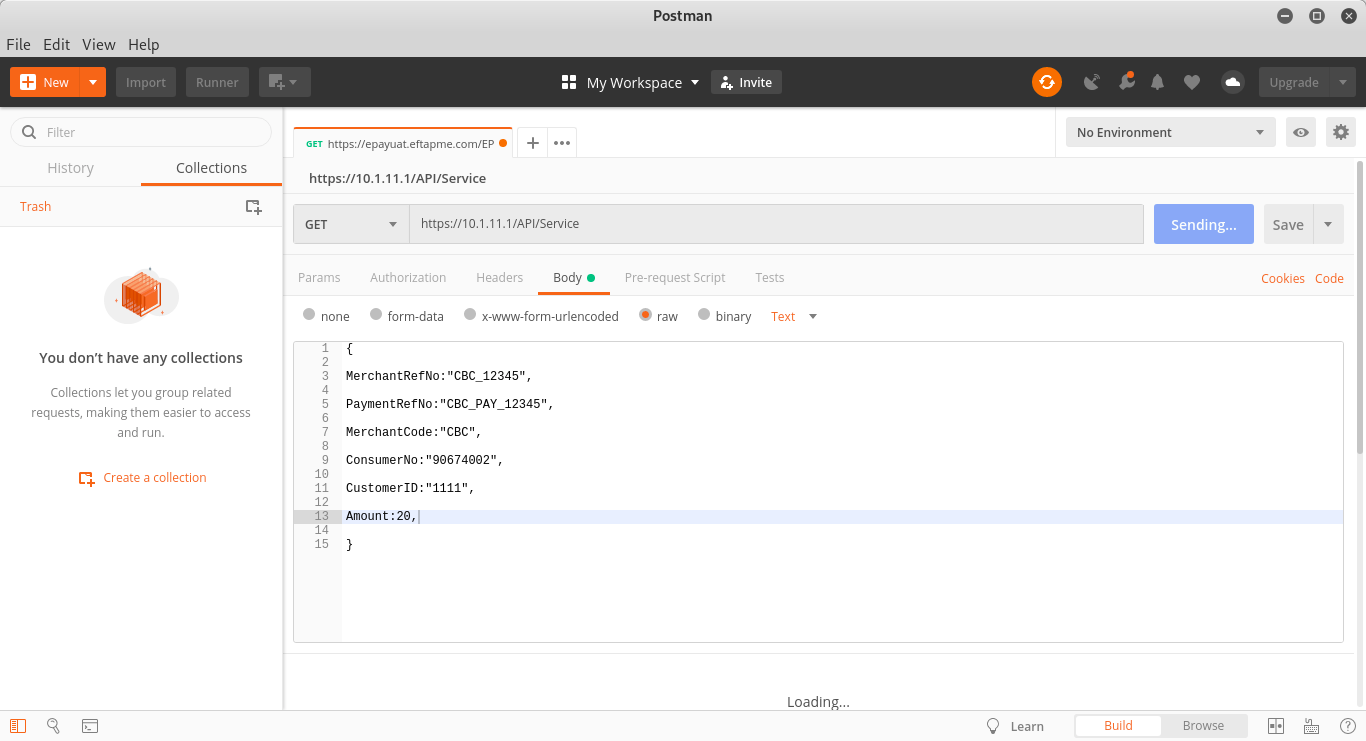Open the Params tab
Image resolution: width=1366 pixels, height=741 pixels.
click(x=319, y=277)
